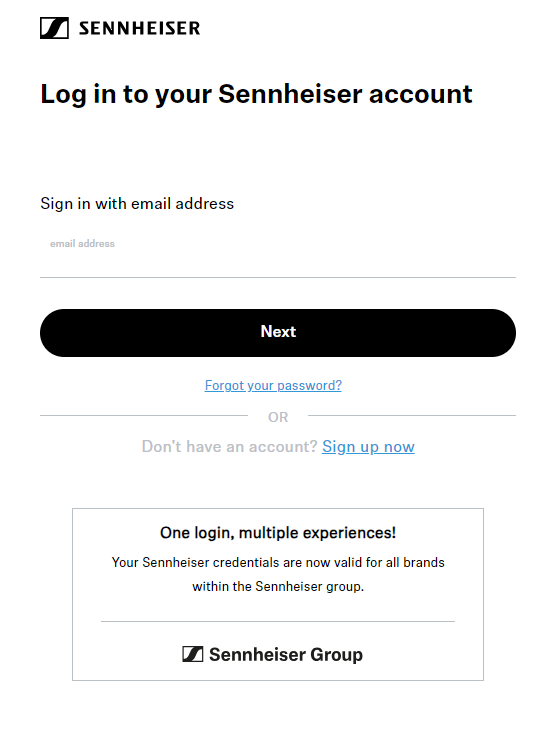Click the underline beneath the email field
This screenshot has width=558, height=731.
pos(278,277)
